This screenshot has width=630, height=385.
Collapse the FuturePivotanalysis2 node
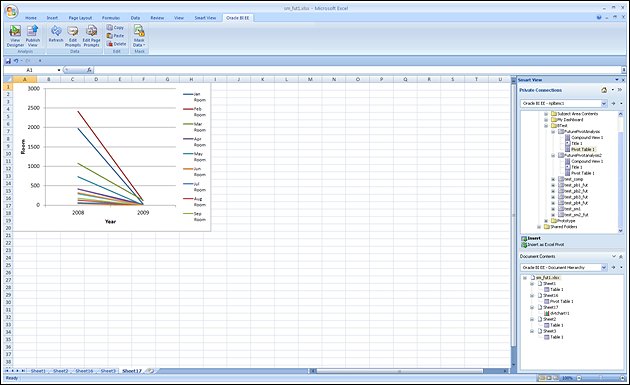(553, 155)
